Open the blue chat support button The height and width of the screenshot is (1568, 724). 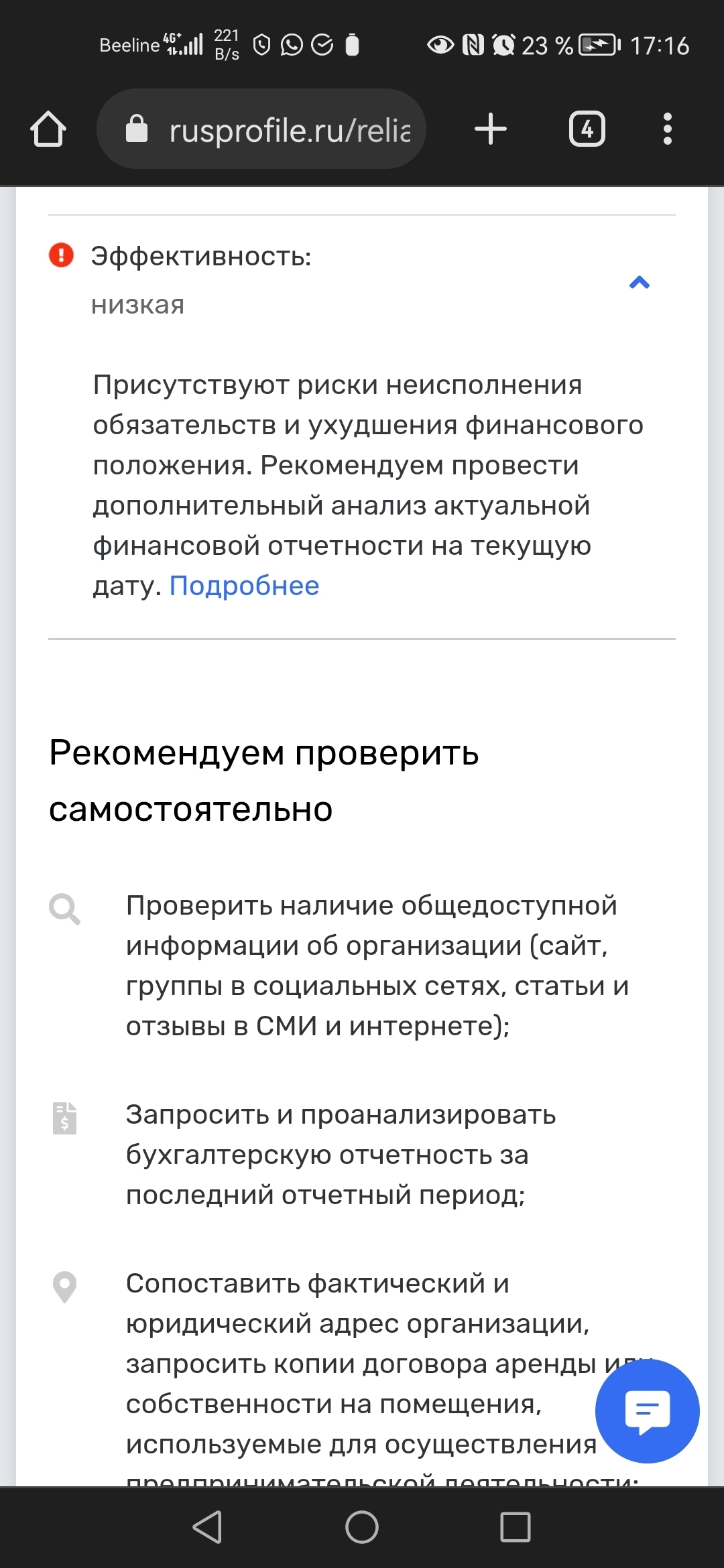point(647,1411)
